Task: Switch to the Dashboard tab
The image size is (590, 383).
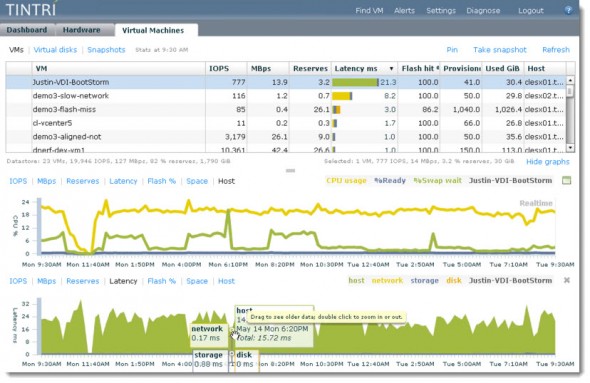Action: pos(27,30)
